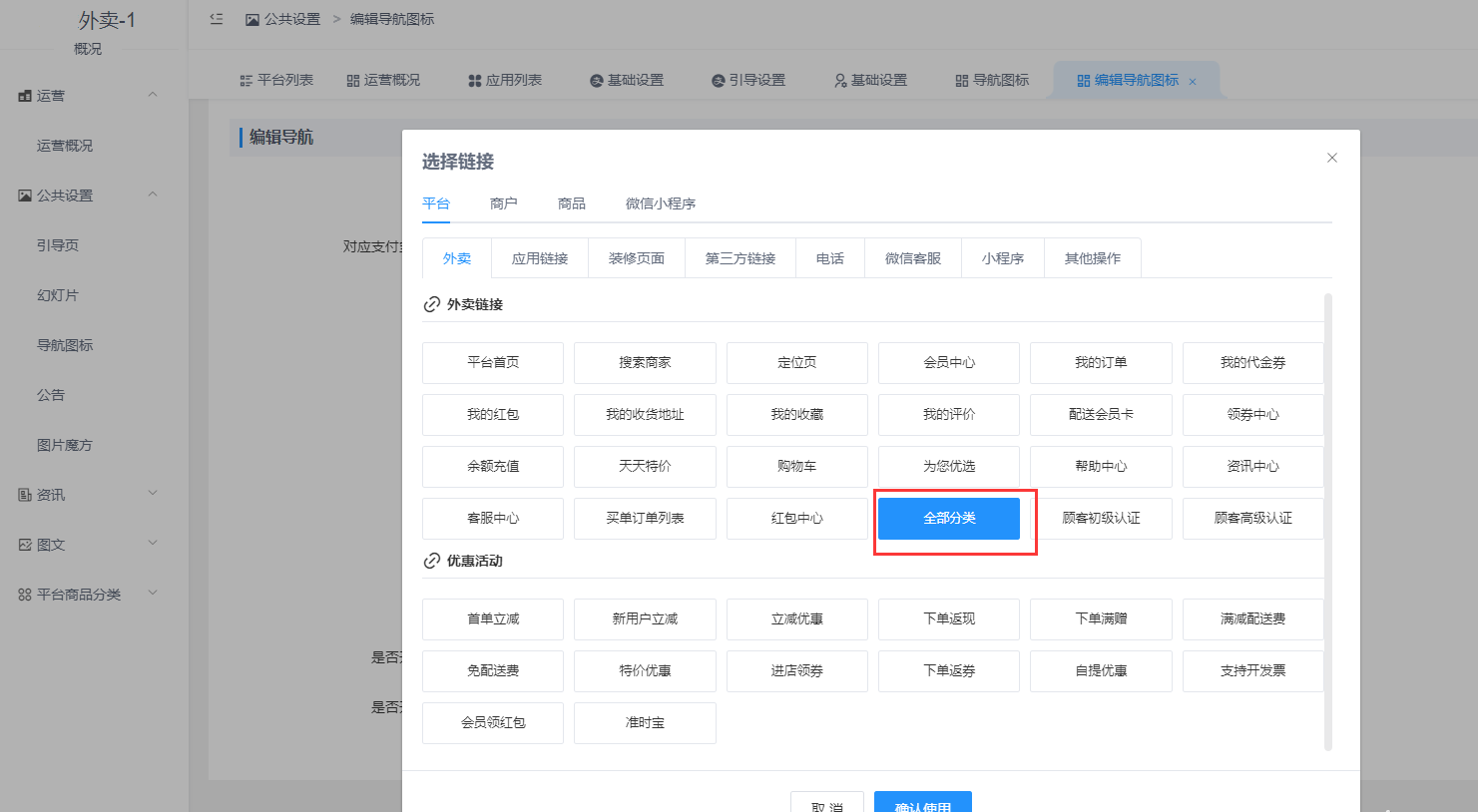Collapse the 运营 sidebar section
The height and width of the screenshot is (812, 1478).
tap(153, 95)
